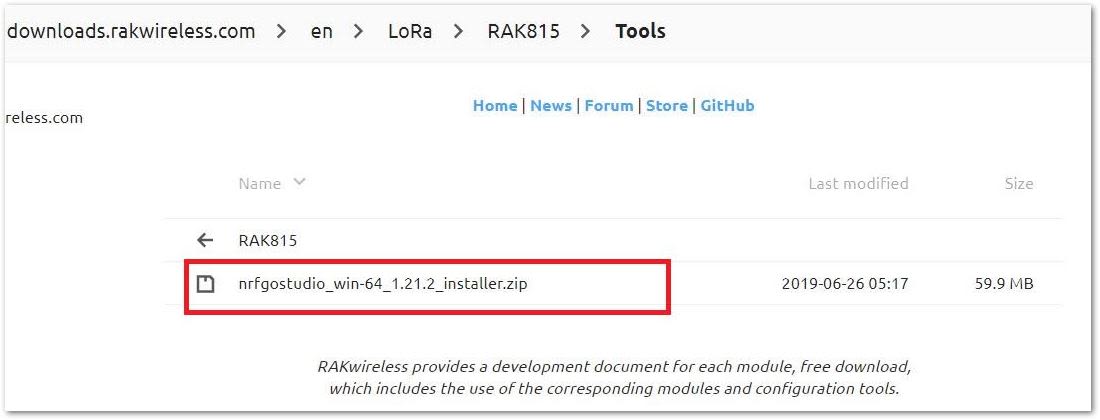Sort by Last modified column
This screenshot has height=420, width=1100.
pyautogui.click(x=858, y=184)
